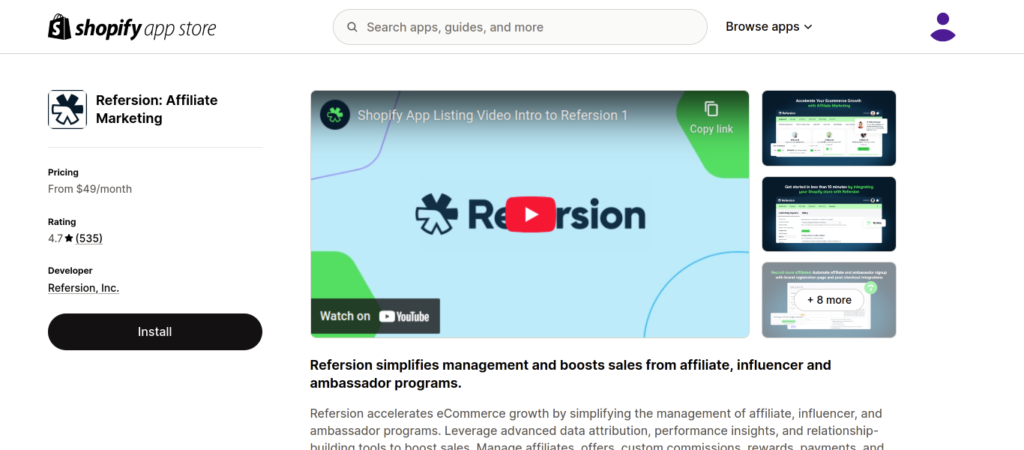Select the From $49/month pricing text
Screen dimensions: 1024x450
(x=89, y=189)
